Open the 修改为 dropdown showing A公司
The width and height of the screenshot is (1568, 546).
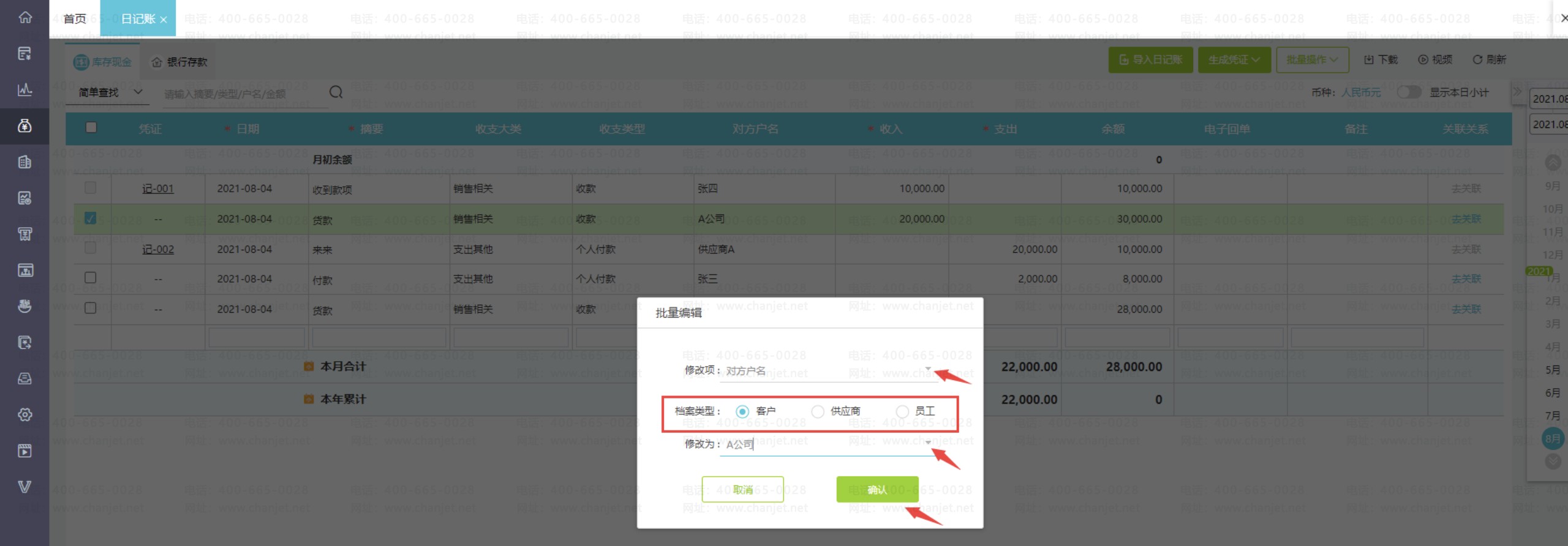tap(829, 444)
